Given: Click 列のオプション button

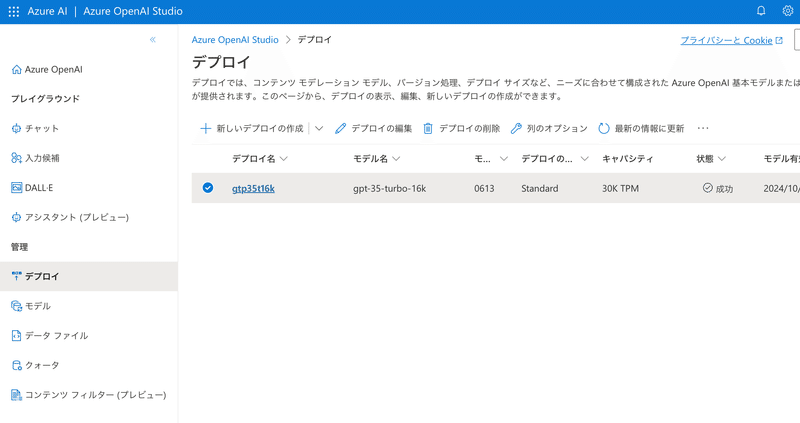Looking at the screenshot, I should 549,129.
